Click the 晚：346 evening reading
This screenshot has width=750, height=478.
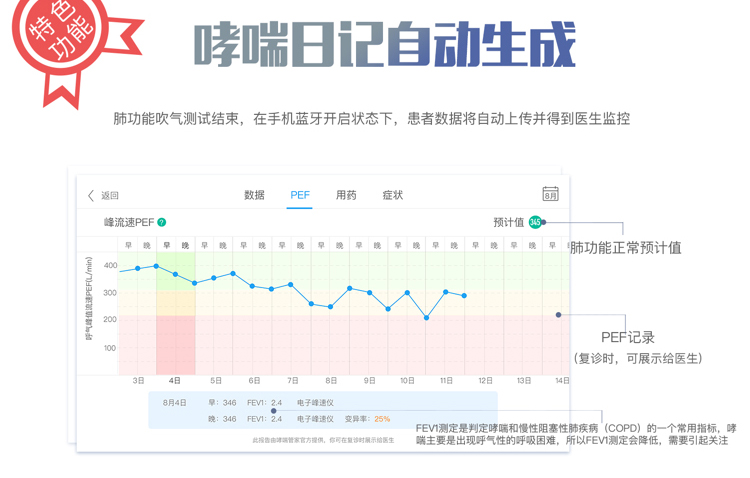tap(222, 419)
